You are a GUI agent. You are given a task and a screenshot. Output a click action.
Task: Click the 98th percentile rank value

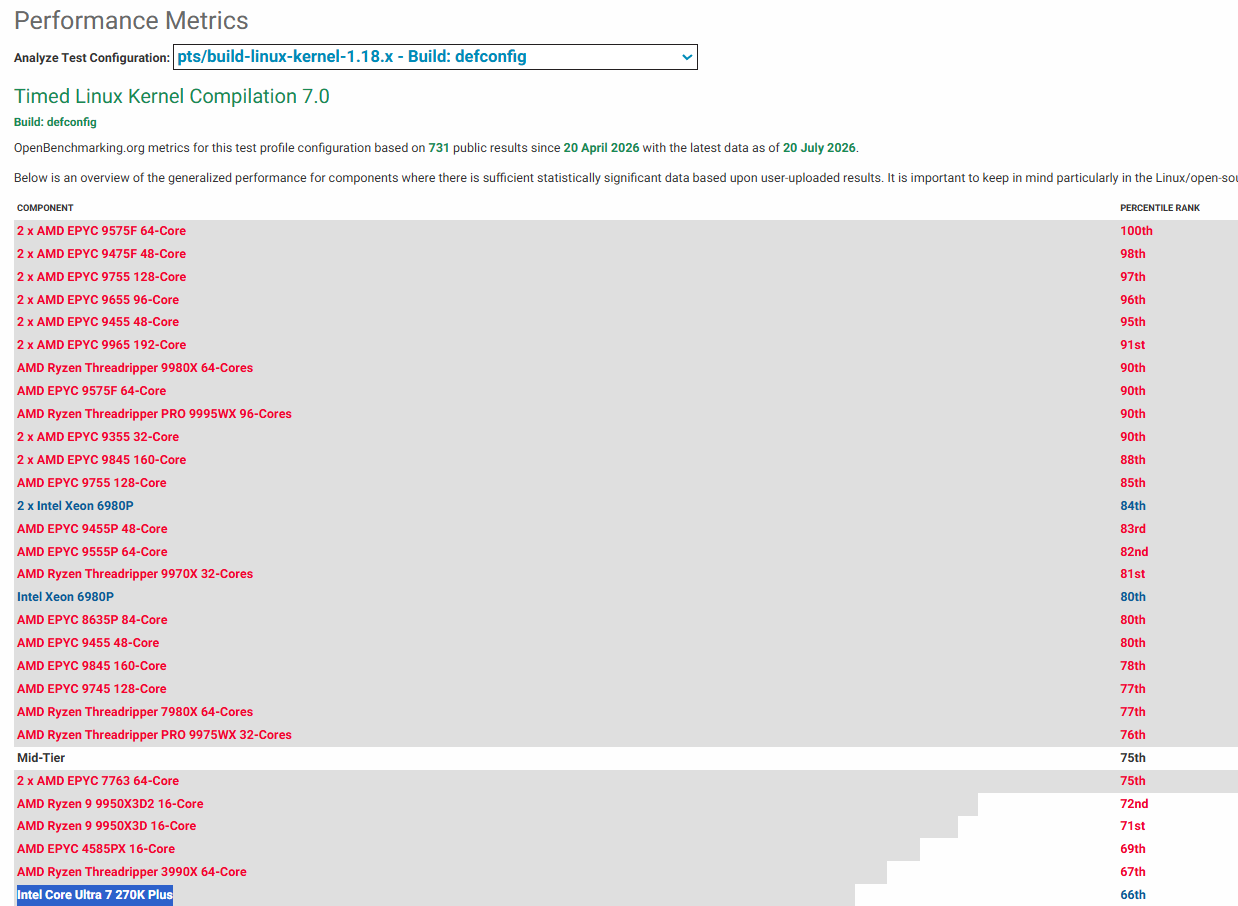pyautogui.click(x=1133, y=254)
